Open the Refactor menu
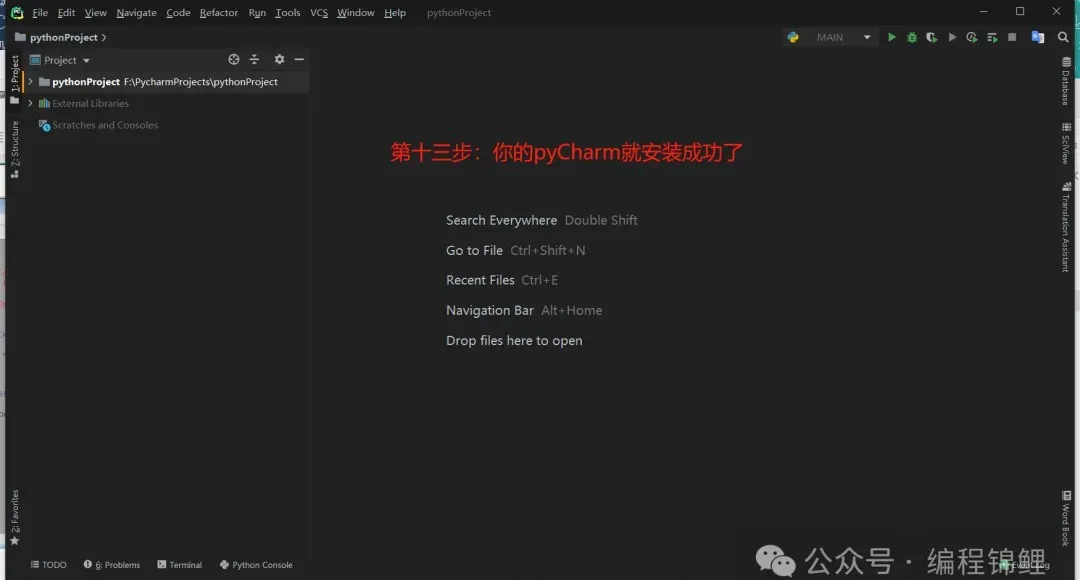Image resolution: width=1080 pixels, height=580 pixels. click(218, 12)
